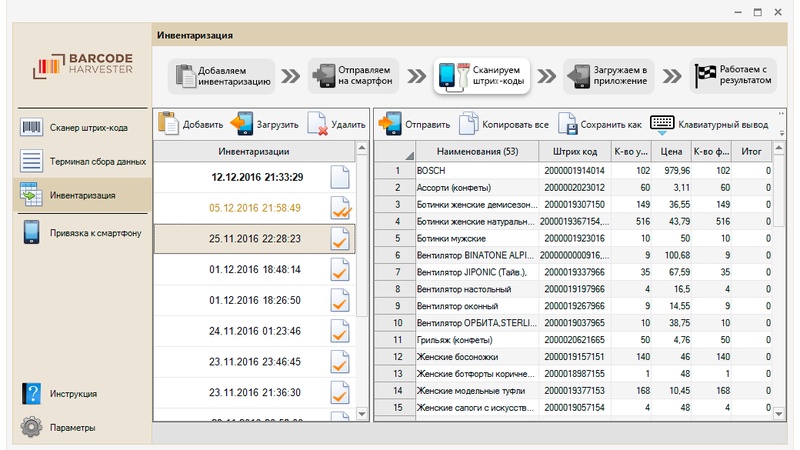
Task: Click the Отправить (Send) icon
Action: [x=388, y=123]
